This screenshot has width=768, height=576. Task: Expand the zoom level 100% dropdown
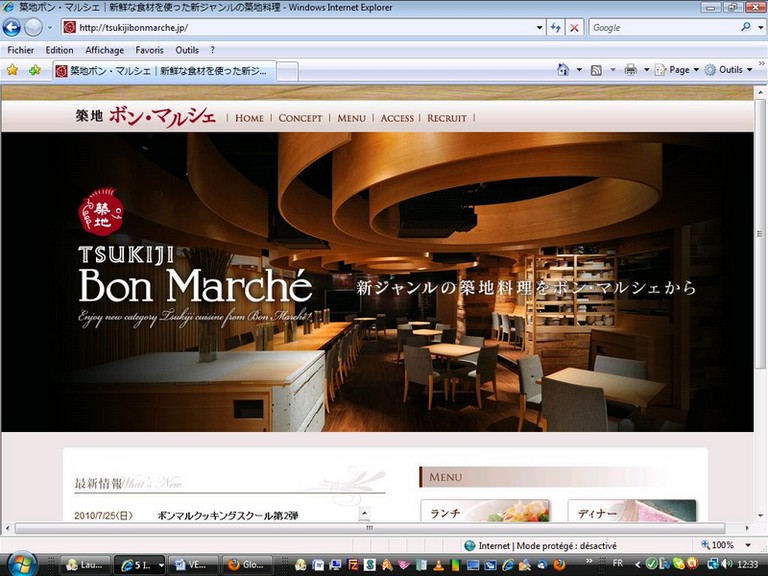coord(748,546)
